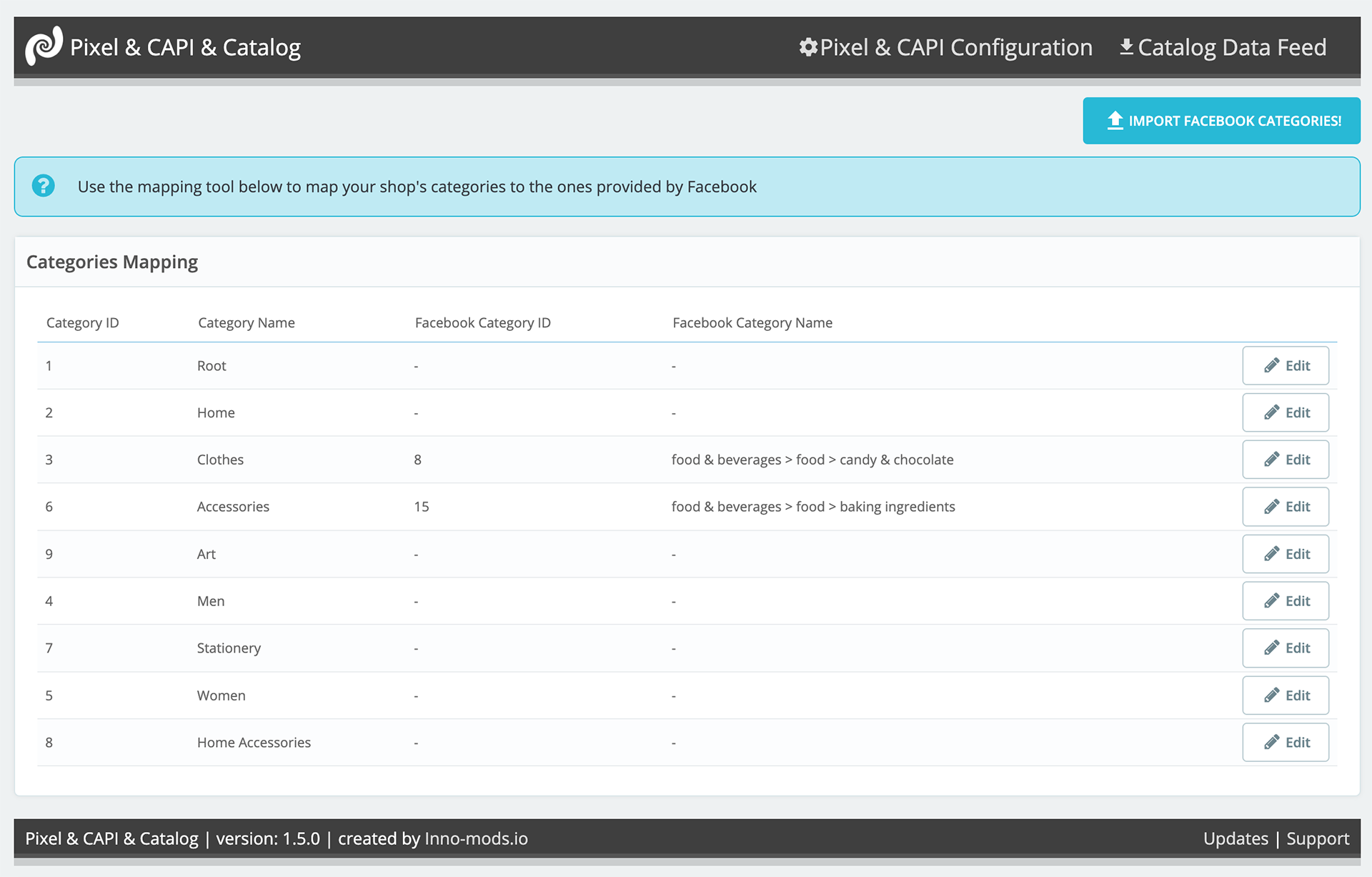Edit the Home category mapping
The height and width of the screenshot is (877, 1372).
tap(1285, 413)
